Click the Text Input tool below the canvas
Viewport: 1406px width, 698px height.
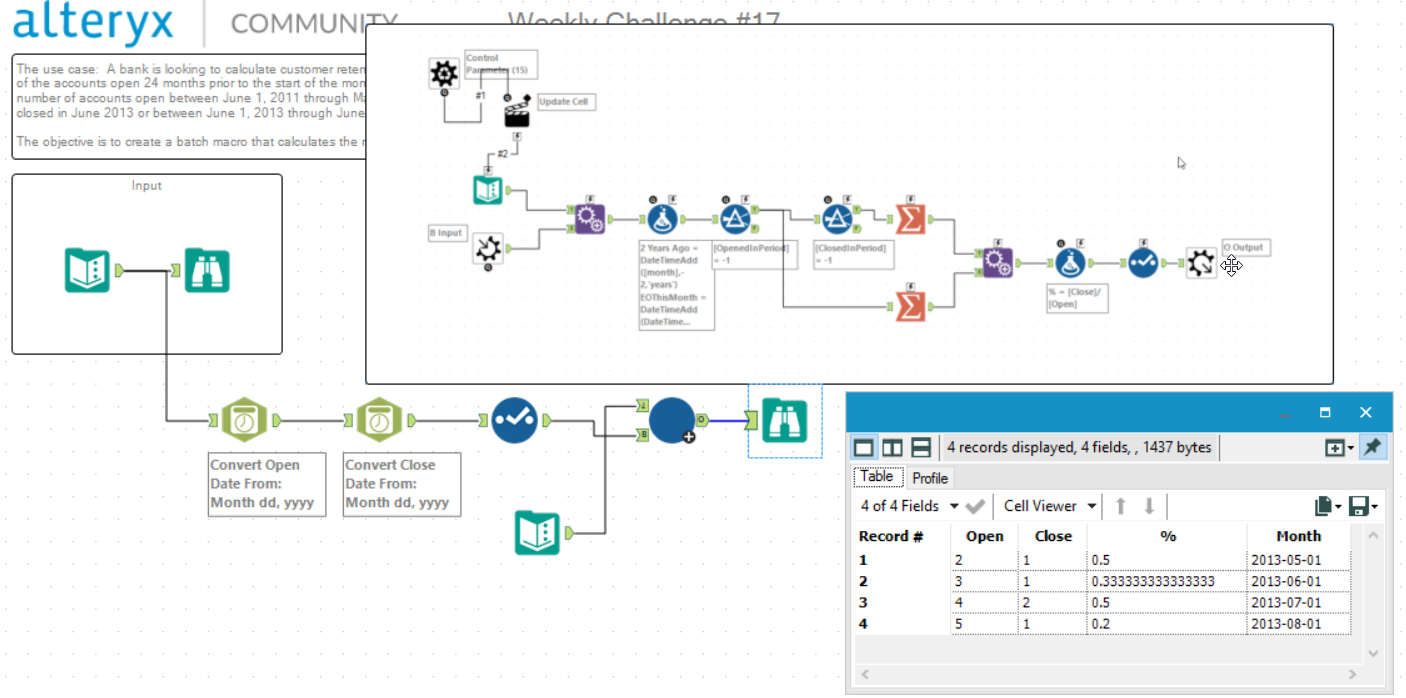[538, 531]
